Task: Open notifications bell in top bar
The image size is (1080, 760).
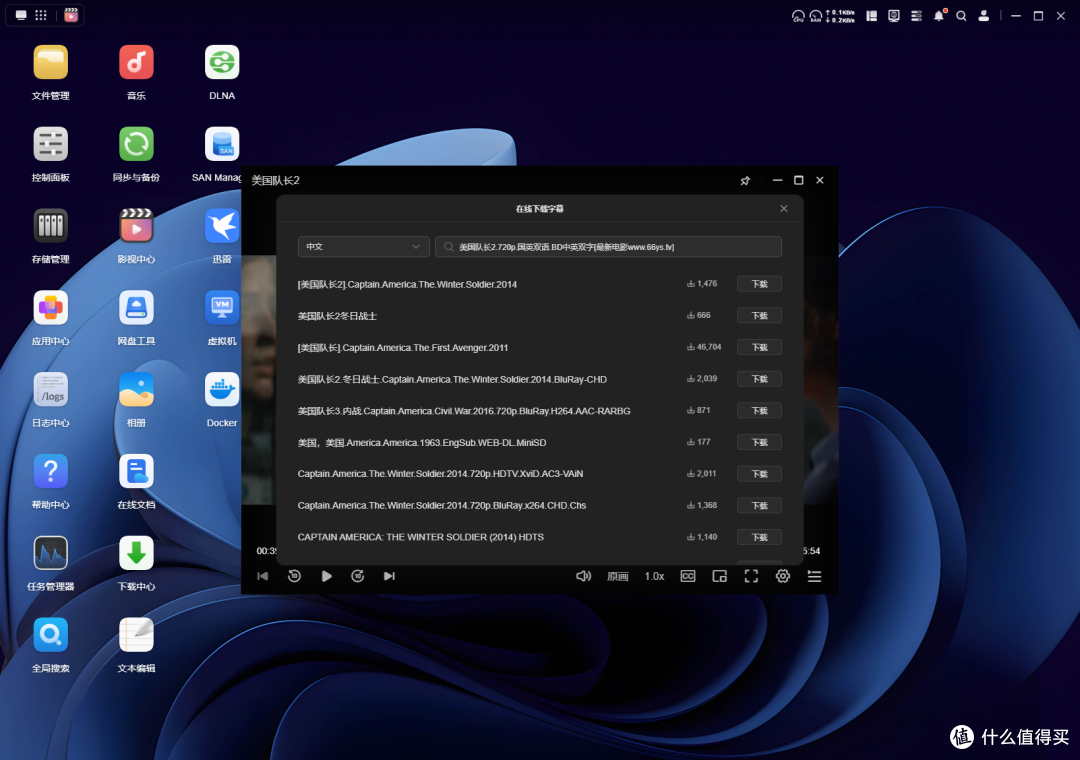Action: (939, 15)
